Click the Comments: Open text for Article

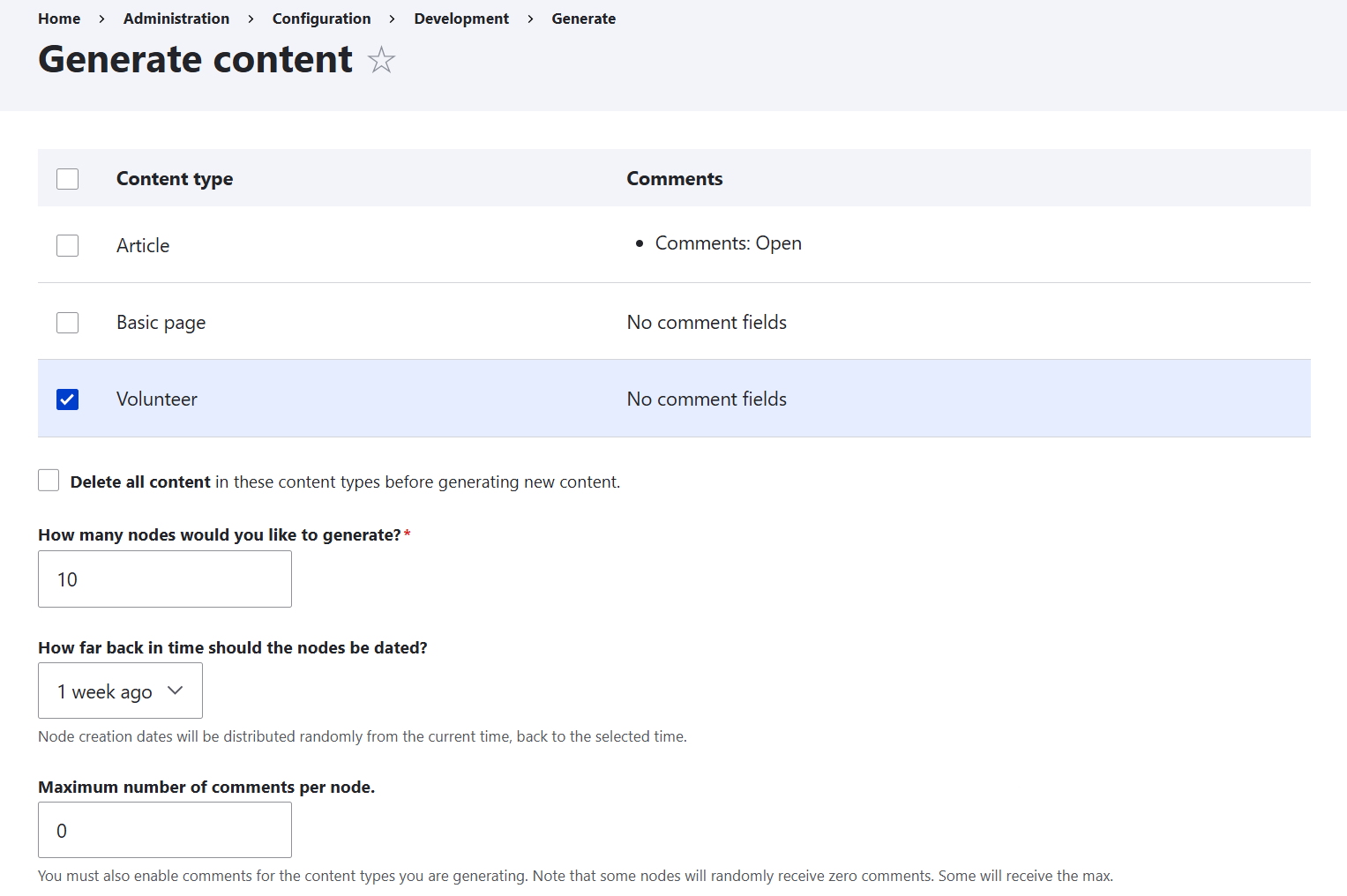point(728,243)
